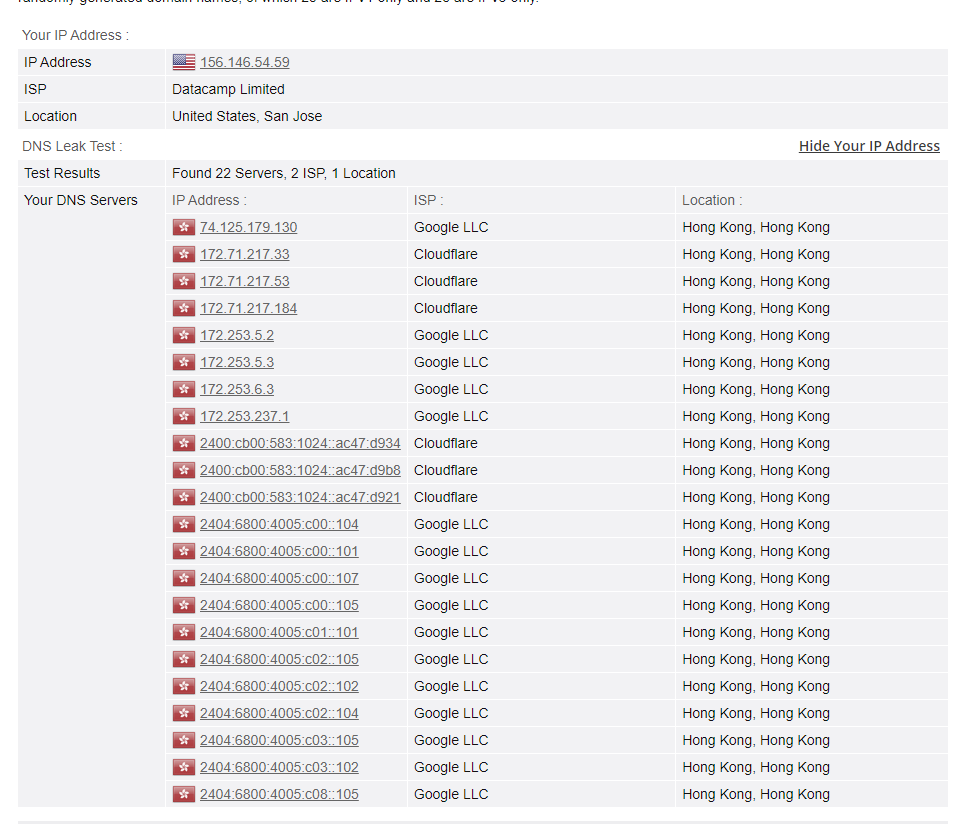
Task: Click Hong Kong location in the 172.253.237.1 row
Action: [756, 416]
